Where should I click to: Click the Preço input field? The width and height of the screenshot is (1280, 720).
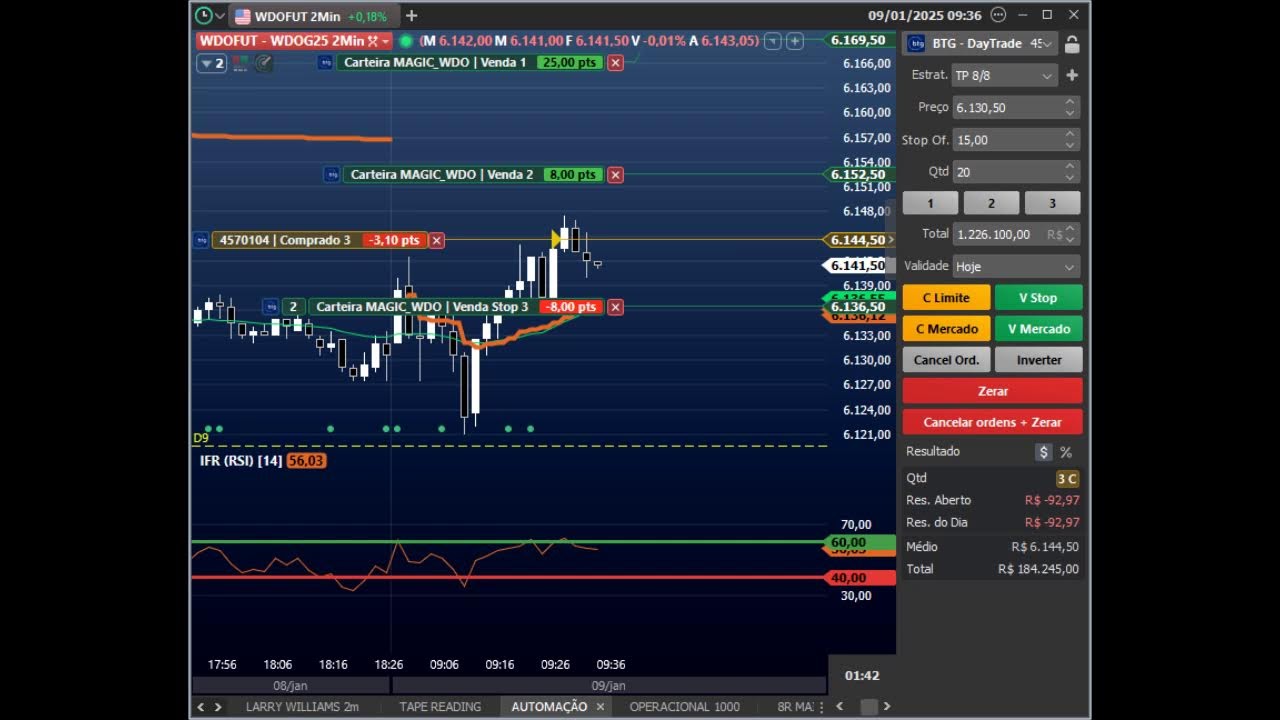click(1008, 108)
